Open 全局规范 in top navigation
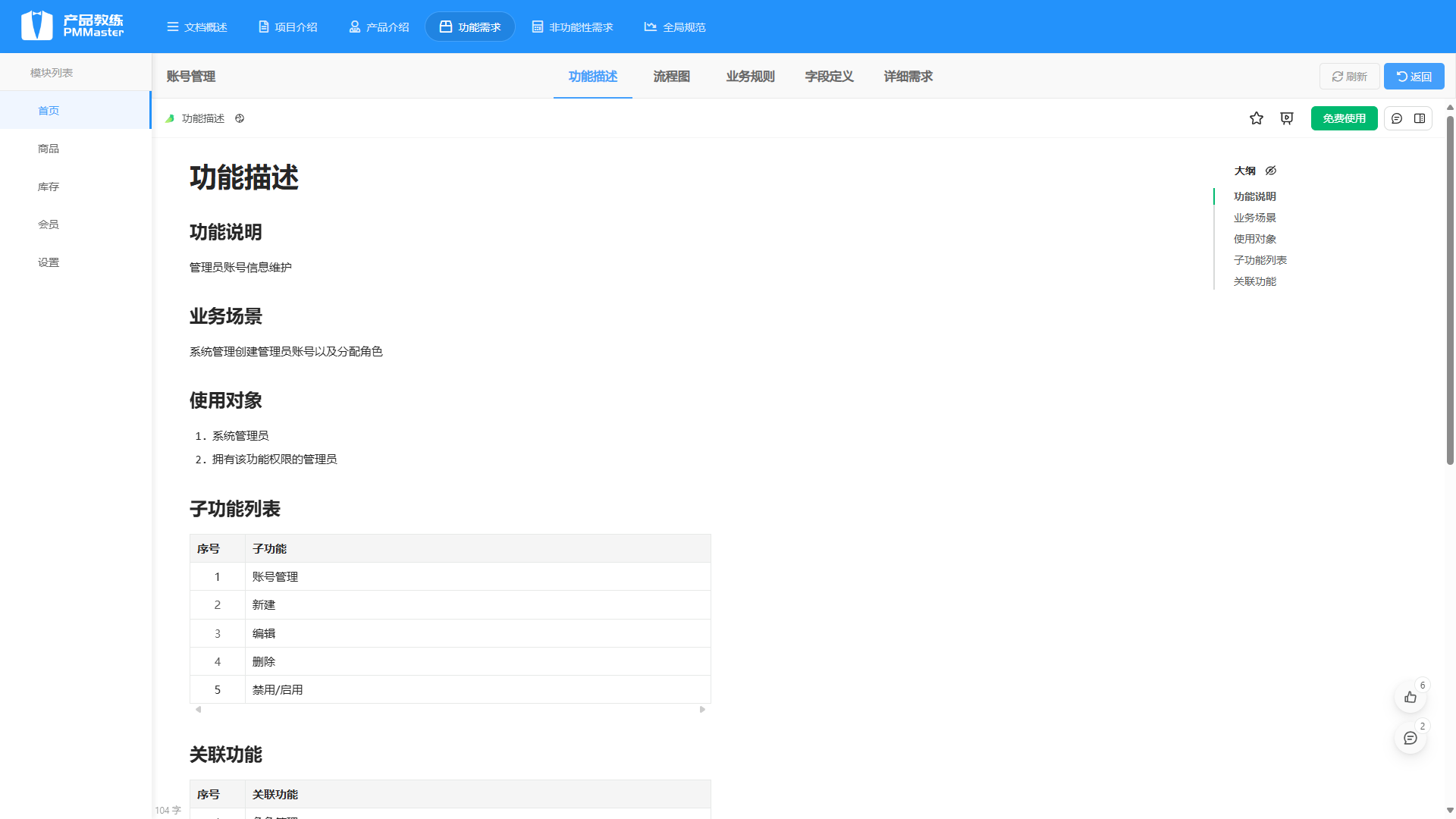Viewport: 1456px width, 819px height. pyautogui.click(x=675, y=27)
